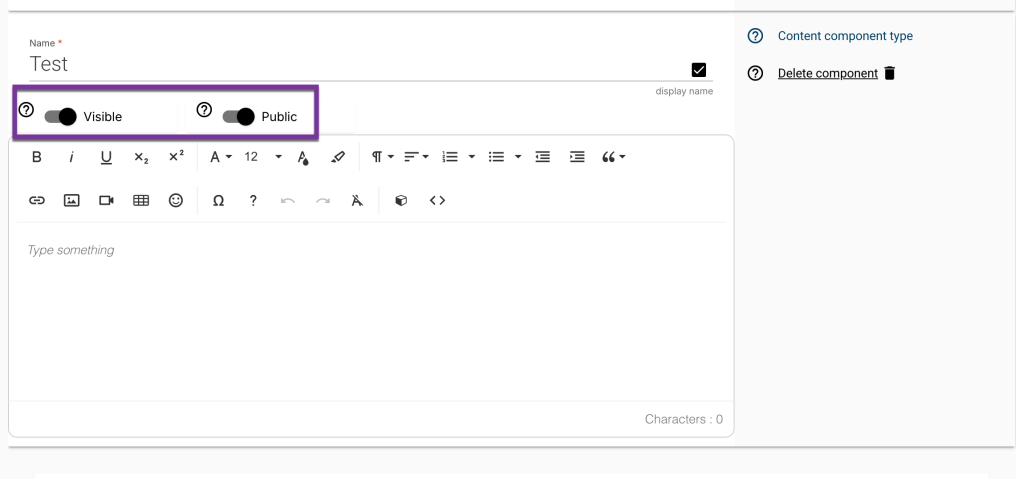Click the display name label
The height and width of the screenshot is (479, 1023).
(684, 91)
